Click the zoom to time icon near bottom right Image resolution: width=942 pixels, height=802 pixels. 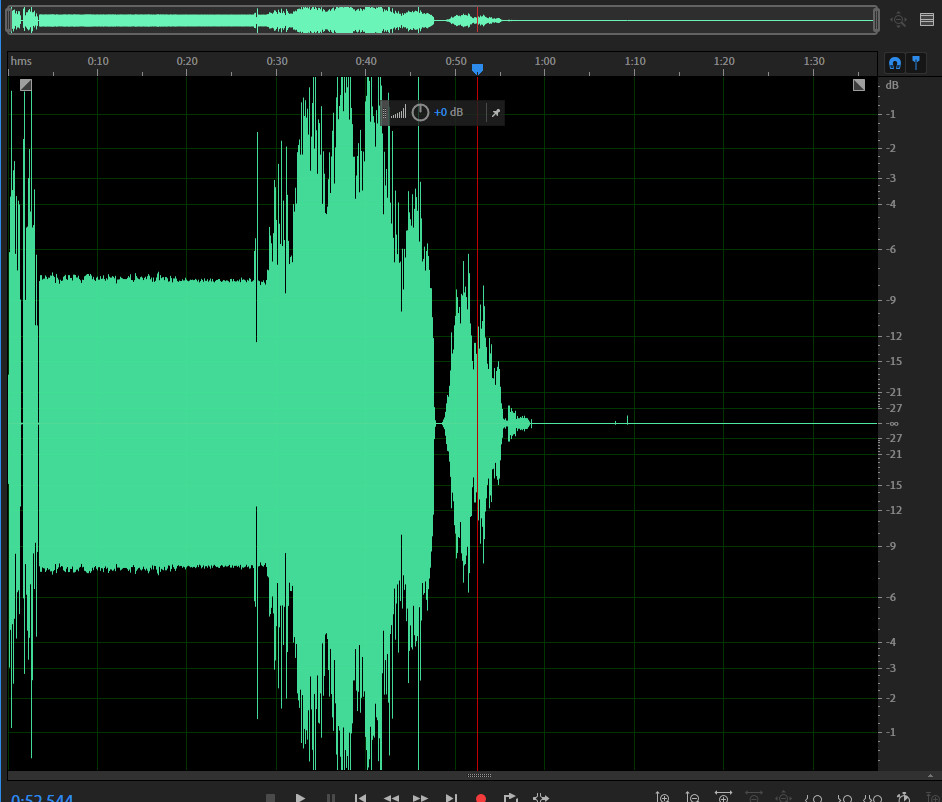tap(903, 797)
